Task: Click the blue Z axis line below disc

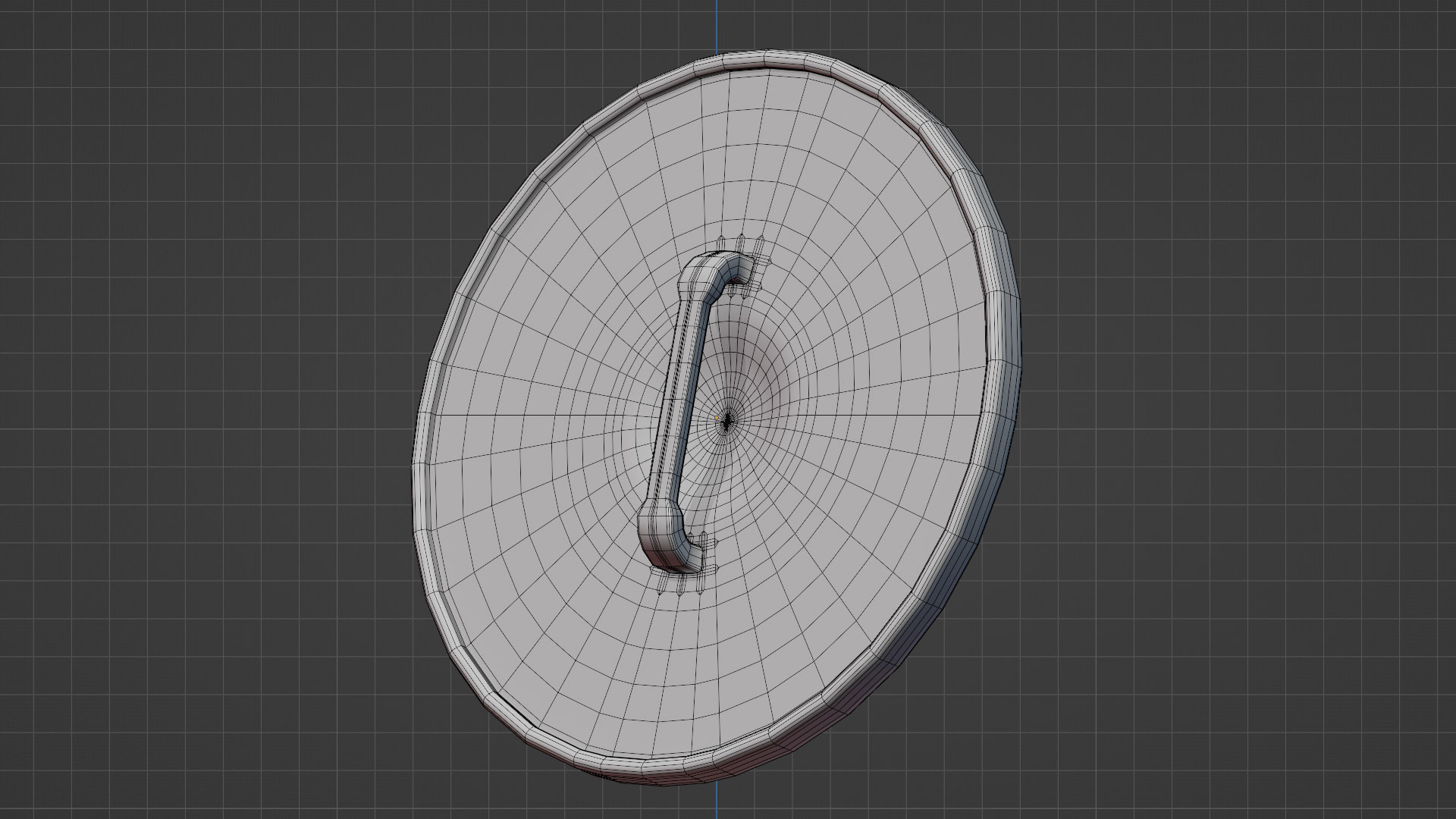Action: (717, 802)
